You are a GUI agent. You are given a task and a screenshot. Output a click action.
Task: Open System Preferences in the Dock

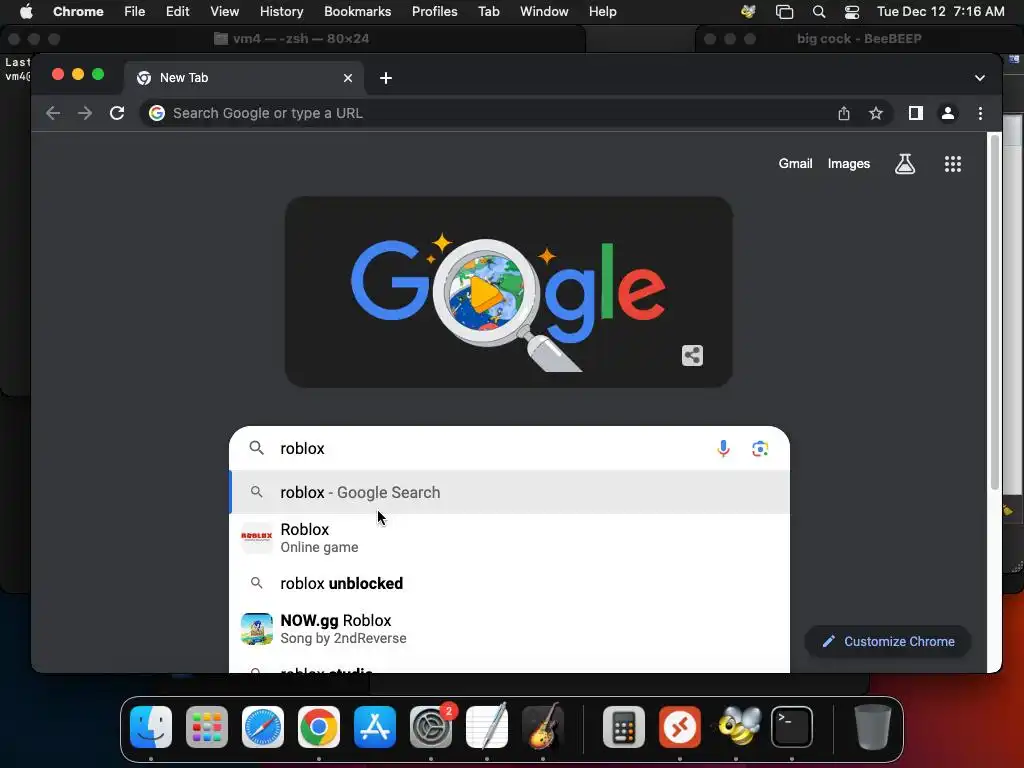(x=431, y=727)
